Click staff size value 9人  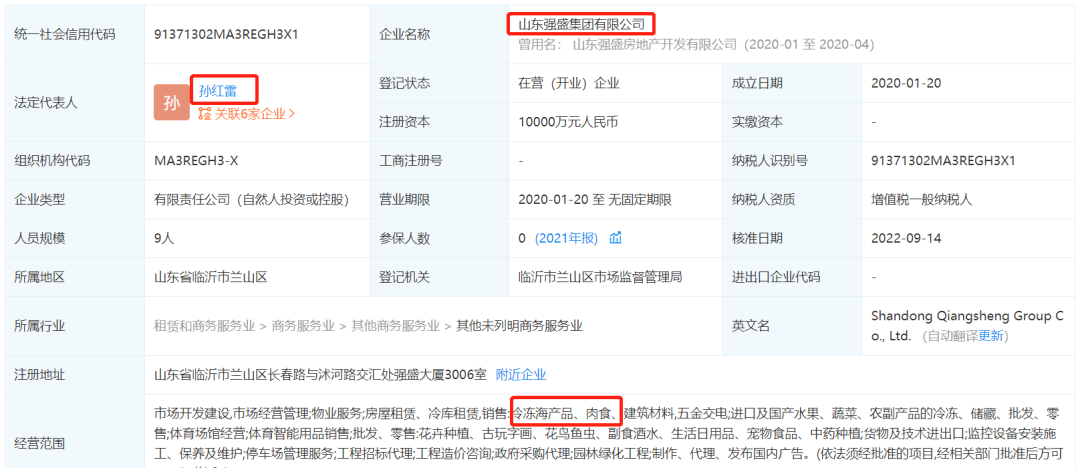(164, 238)
